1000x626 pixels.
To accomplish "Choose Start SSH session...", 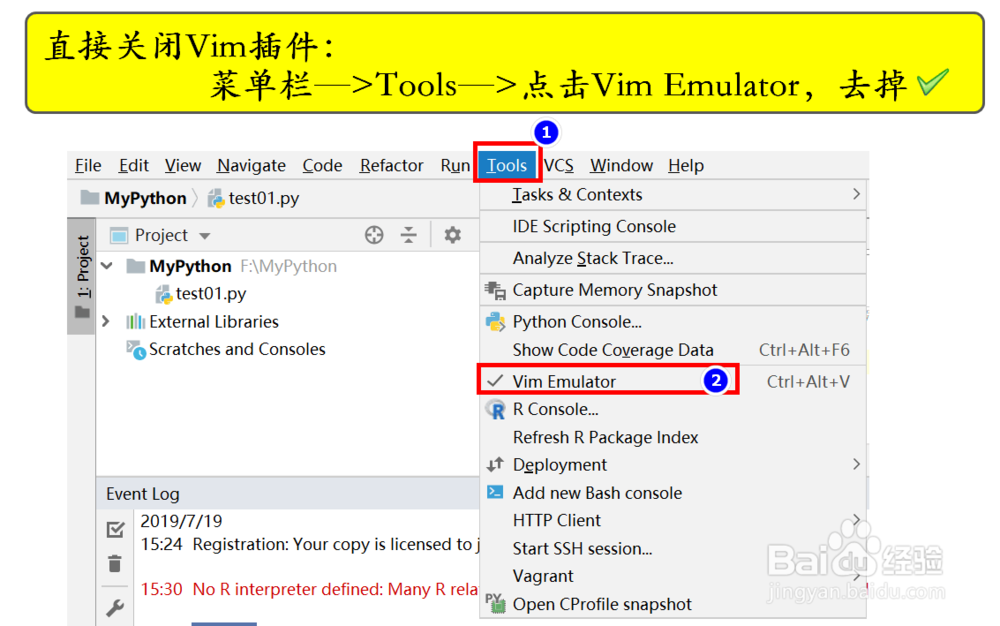I will coord(673,548).
